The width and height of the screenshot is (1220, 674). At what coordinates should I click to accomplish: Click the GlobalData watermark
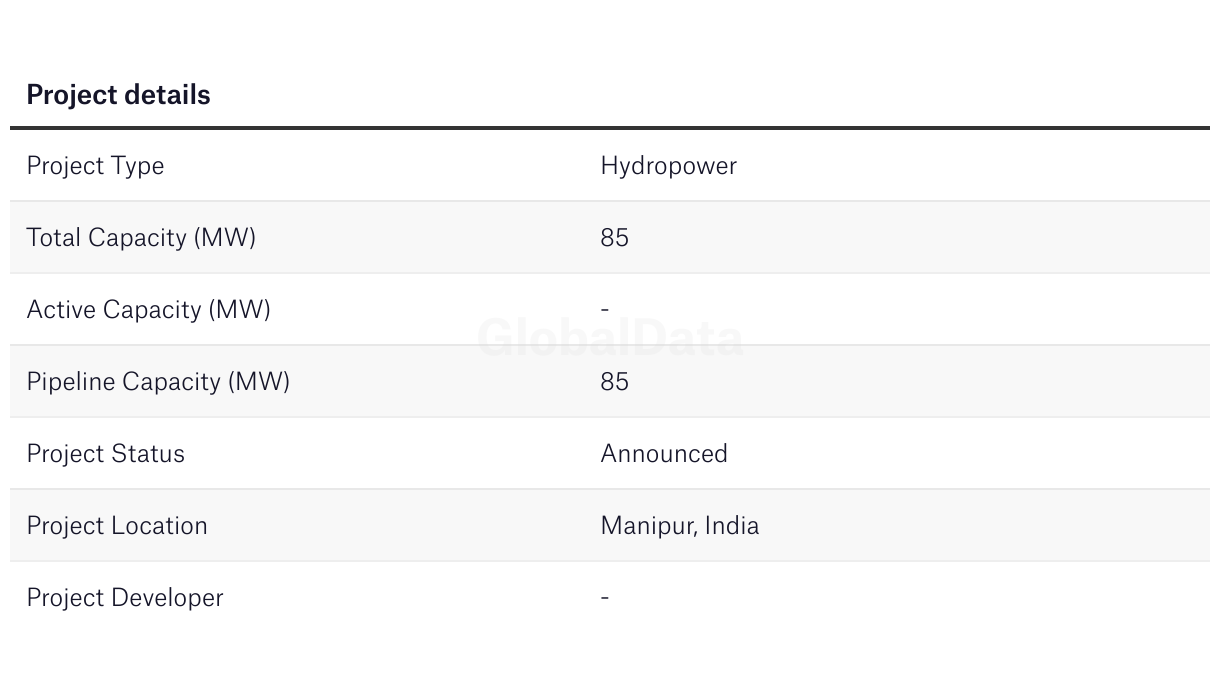point(610,338)
